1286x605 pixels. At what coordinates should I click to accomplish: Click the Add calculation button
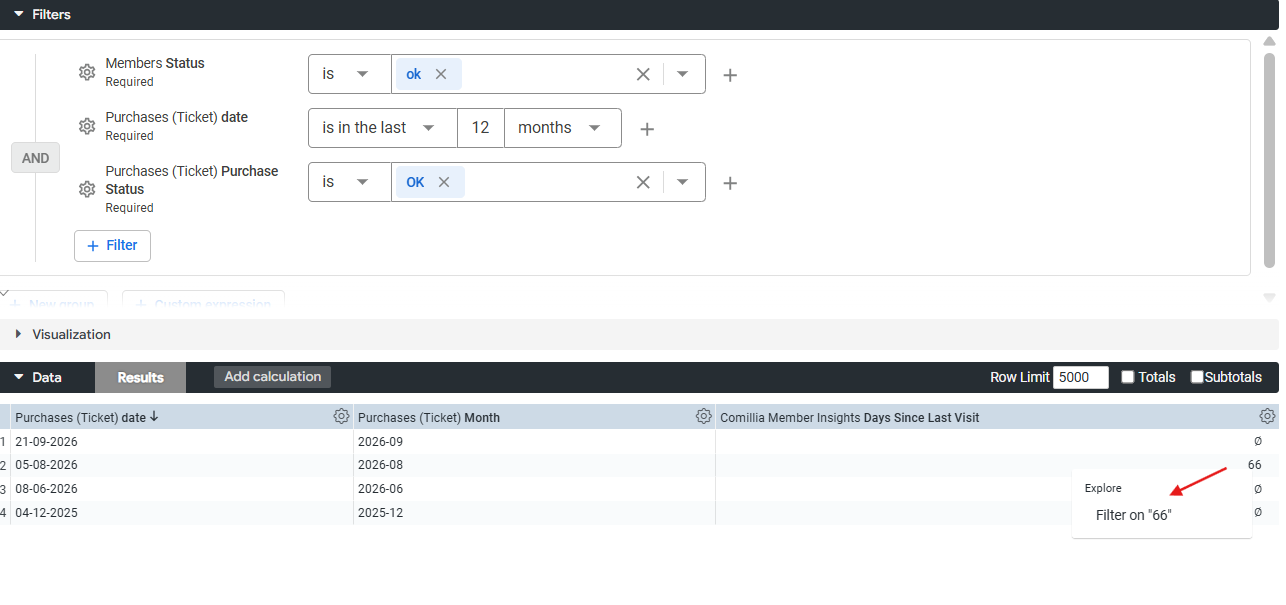(272, 377)
